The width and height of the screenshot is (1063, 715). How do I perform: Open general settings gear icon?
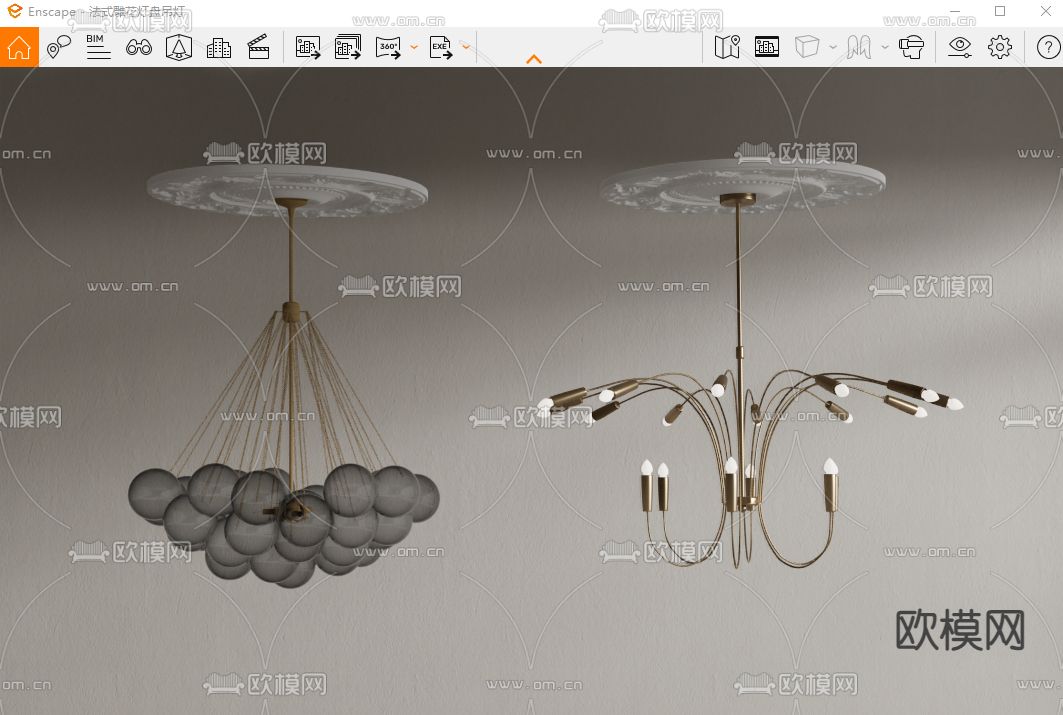pyautogui.click(x=1000, y=47)
